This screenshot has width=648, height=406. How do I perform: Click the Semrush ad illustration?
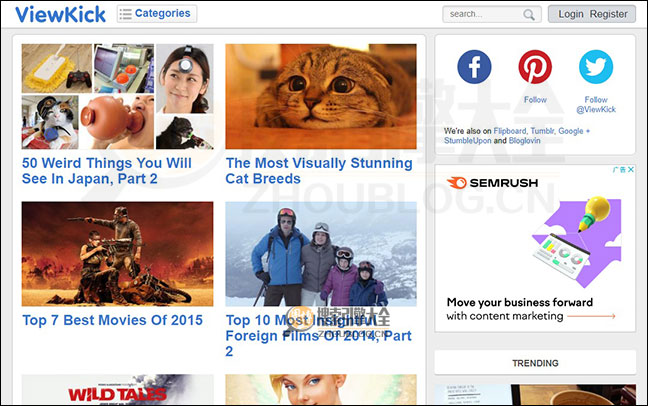577,242
